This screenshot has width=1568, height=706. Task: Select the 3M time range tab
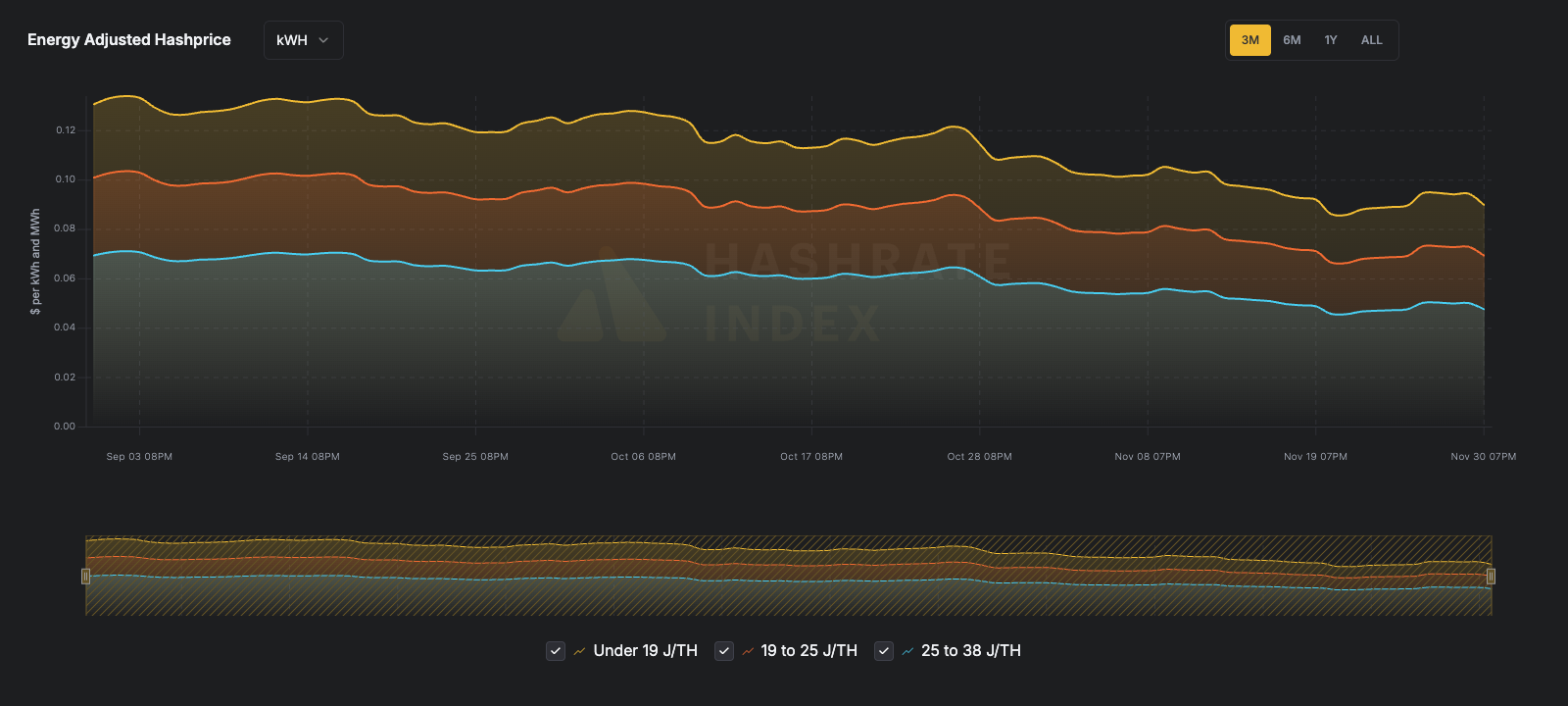click(x=1249, y=40)
